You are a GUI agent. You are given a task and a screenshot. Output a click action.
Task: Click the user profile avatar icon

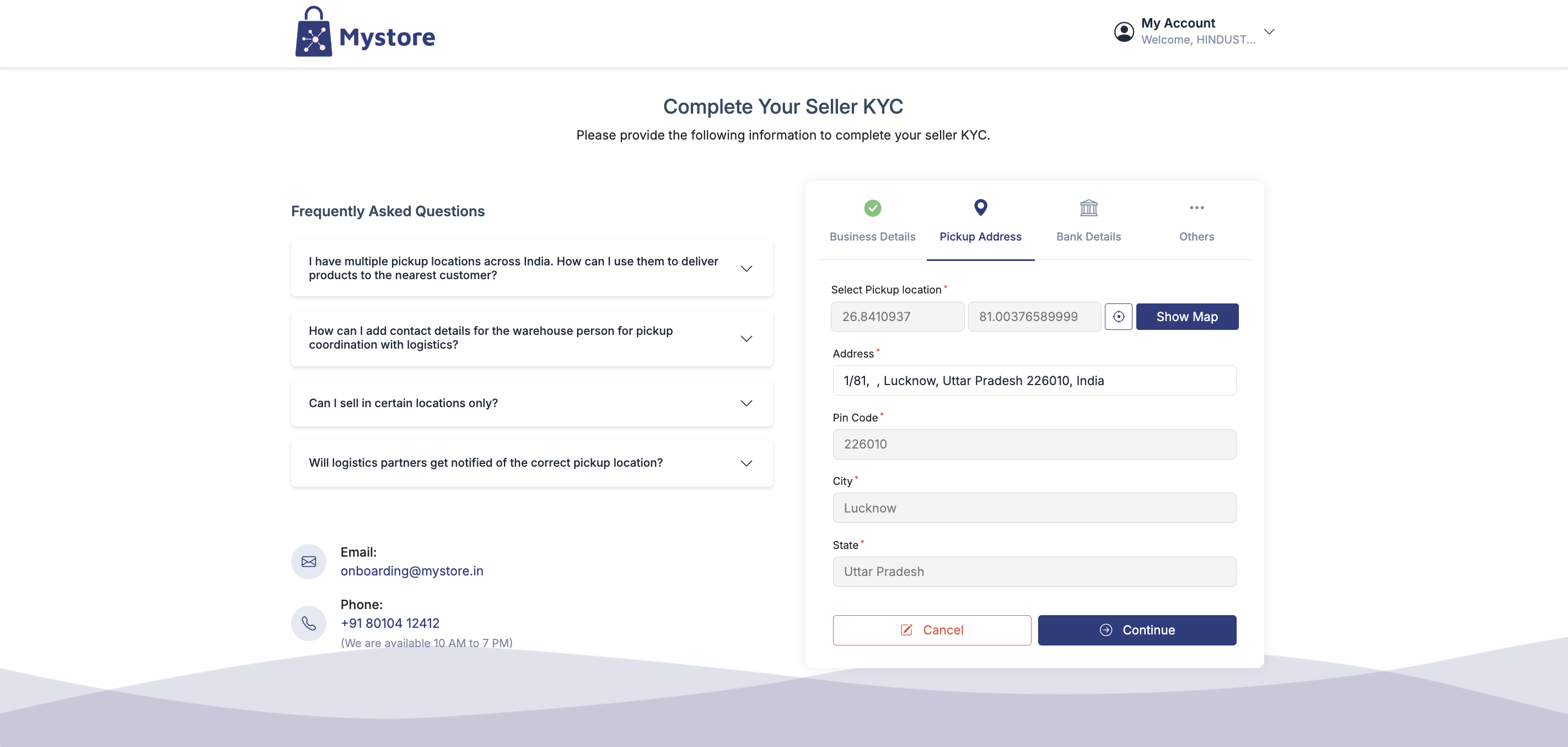[x=1124, y=31]
